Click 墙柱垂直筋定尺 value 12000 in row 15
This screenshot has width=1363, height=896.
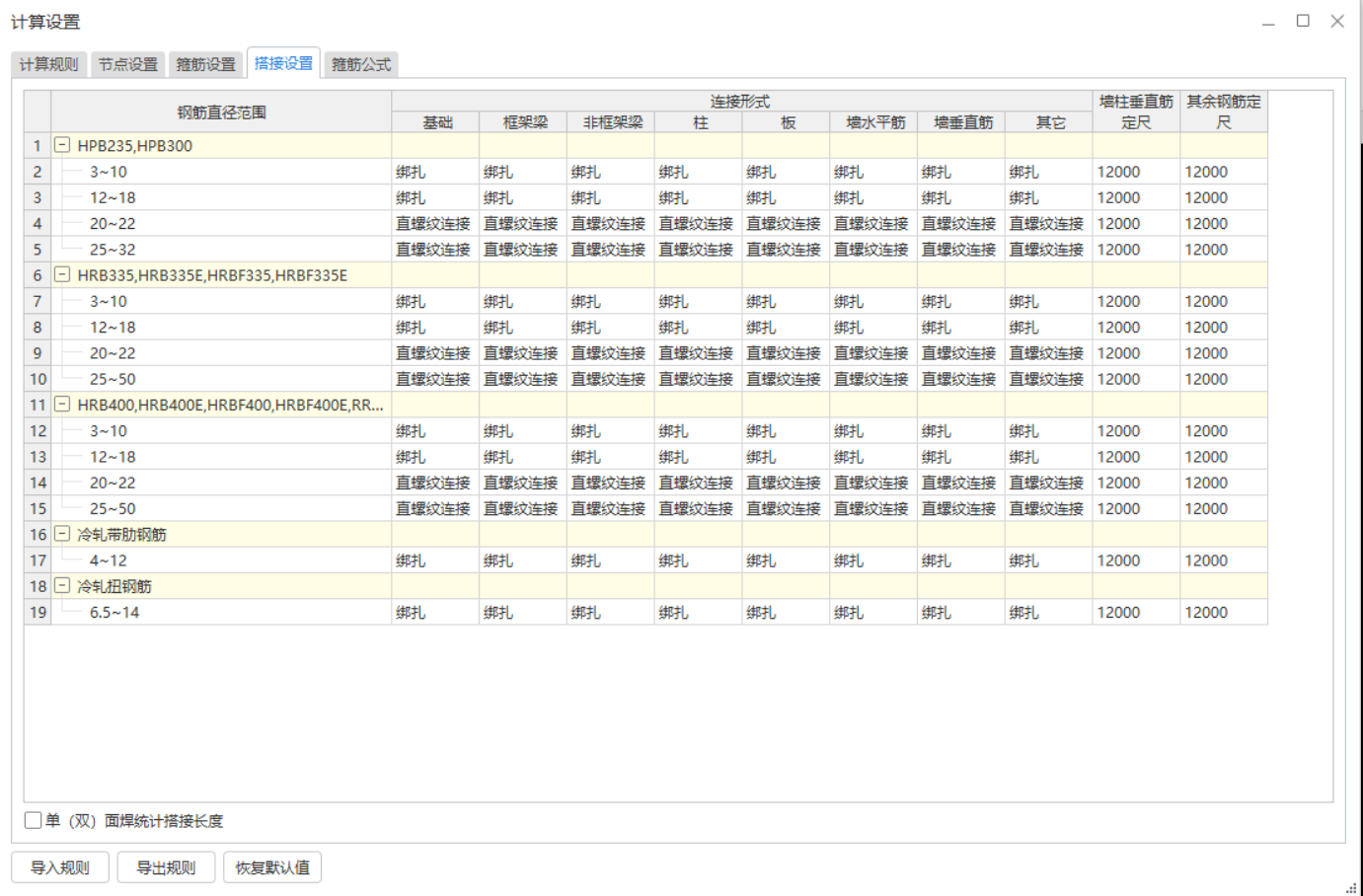click(1136, 508)
